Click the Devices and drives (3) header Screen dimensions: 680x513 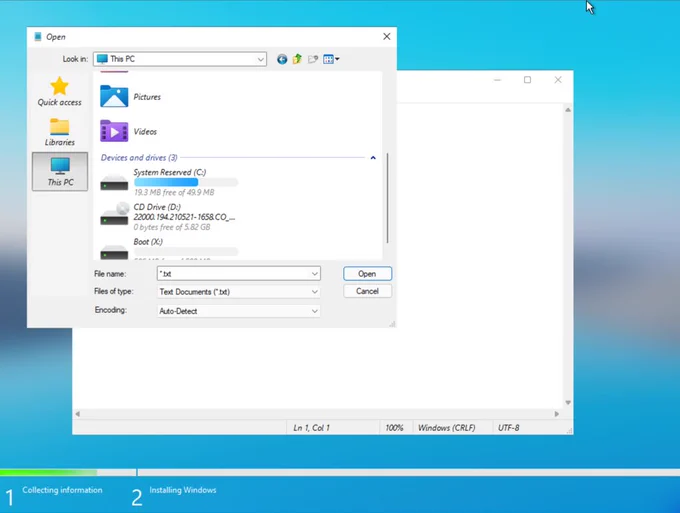pos(139,157)
